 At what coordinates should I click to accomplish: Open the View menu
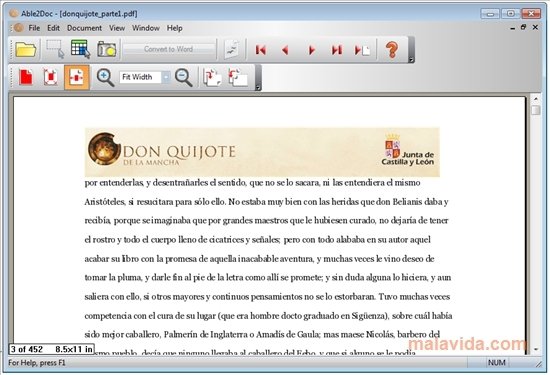point(117,28)
